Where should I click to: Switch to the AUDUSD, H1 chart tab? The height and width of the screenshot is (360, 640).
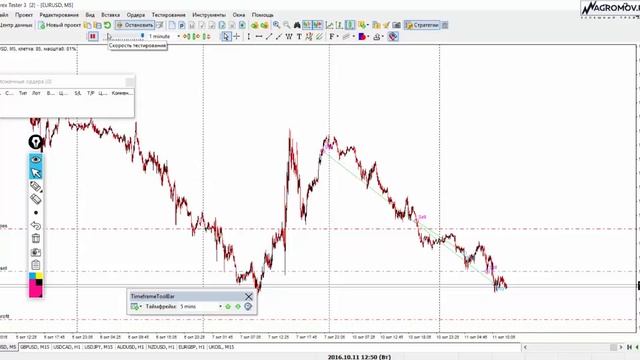130,347
